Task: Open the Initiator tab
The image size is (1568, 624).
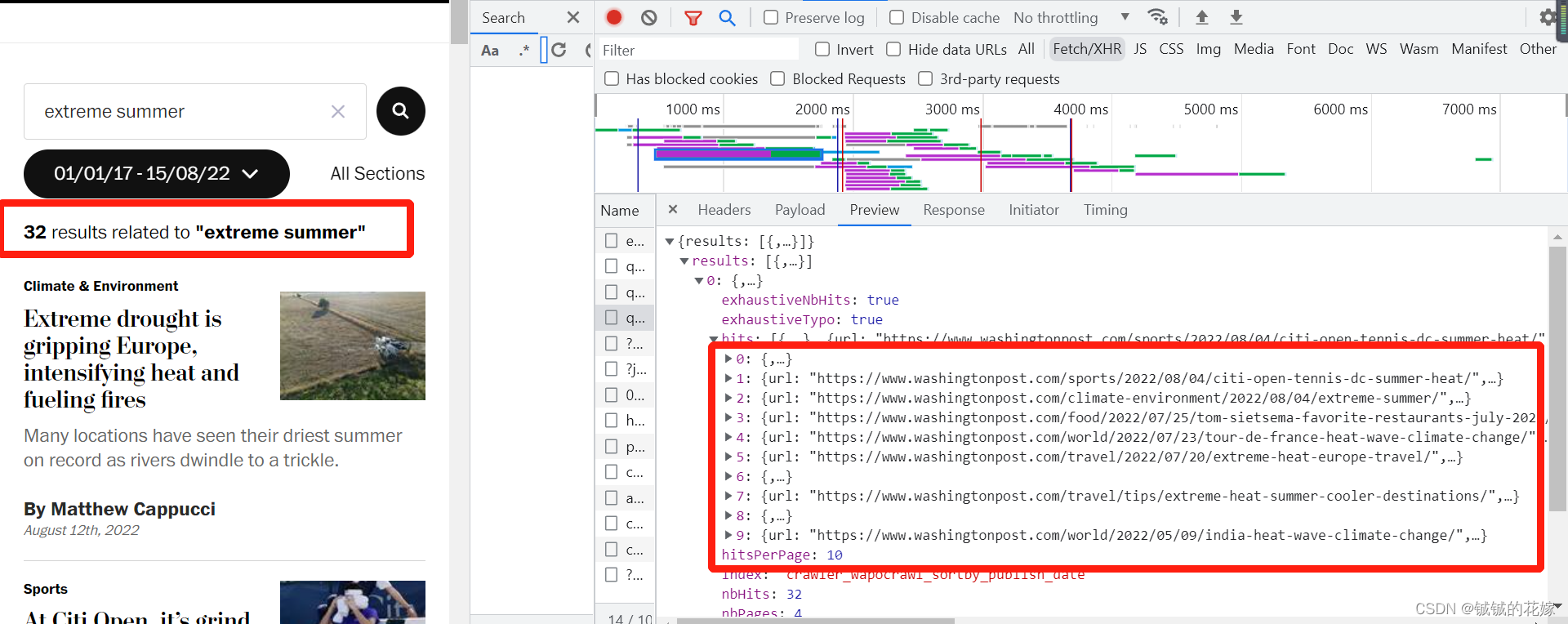Action: coord(1034,210)
